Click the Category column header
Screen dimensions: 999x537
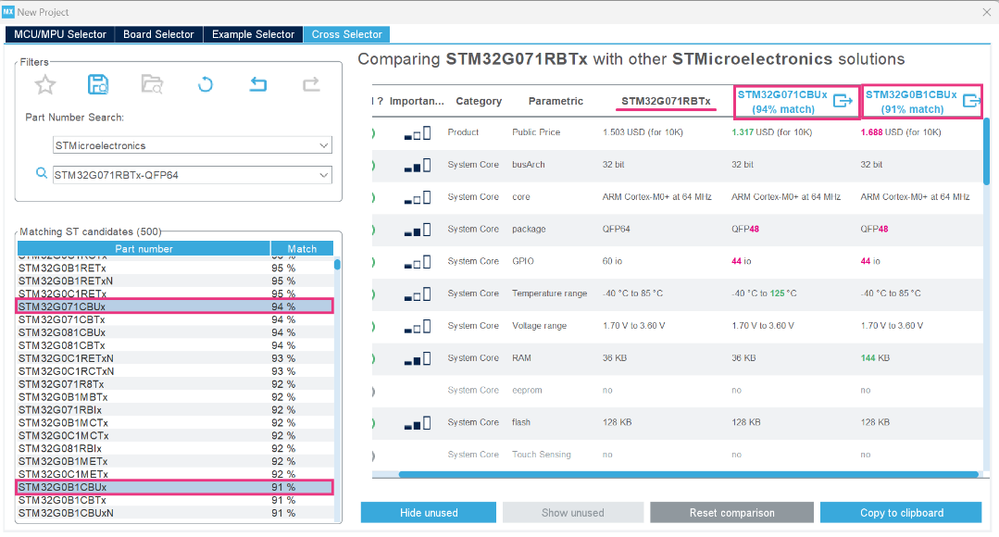pyautogui.click(x=478, y=101)
